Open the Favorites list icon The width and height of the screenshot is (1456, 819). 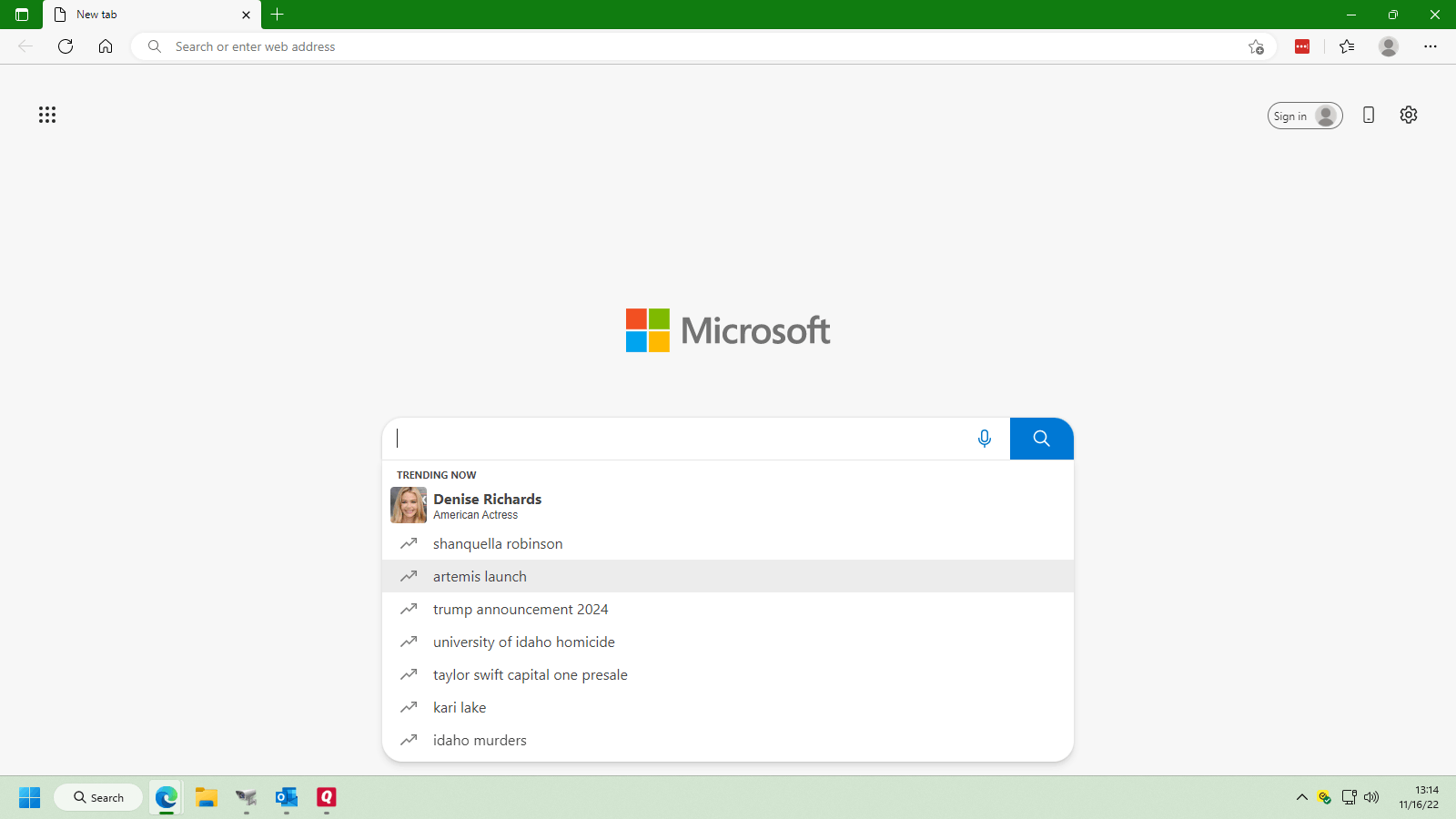point(1347,46)
